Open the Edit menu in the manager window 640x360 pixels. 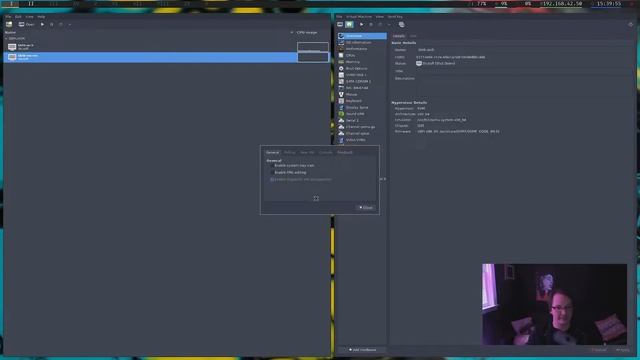[x=18, y=17]
